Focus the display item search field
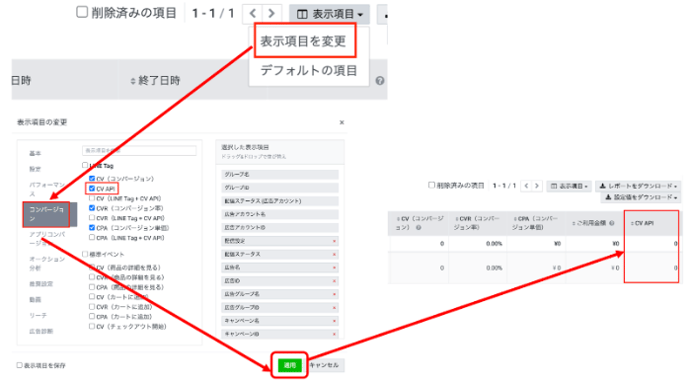 pos(139,150)
